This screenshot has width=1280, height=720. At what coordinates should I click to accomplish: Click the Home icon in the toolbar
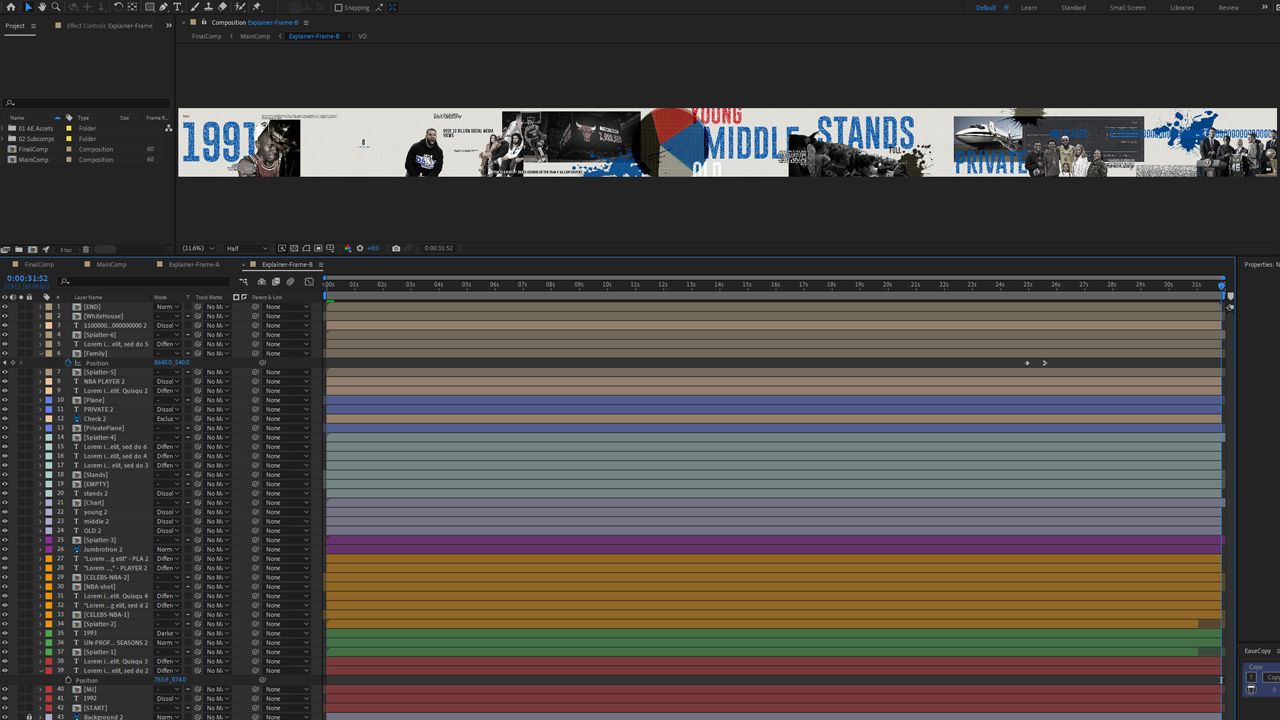(x=10, y=7)
